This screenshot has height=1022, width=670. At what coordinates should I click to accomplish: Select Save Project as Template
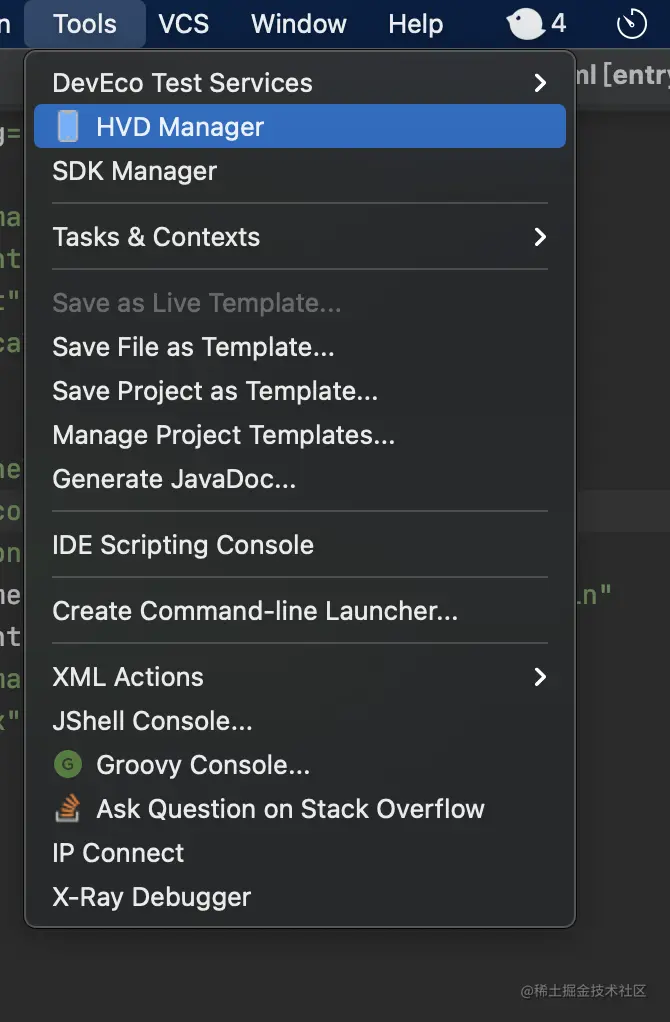(215, 391)
